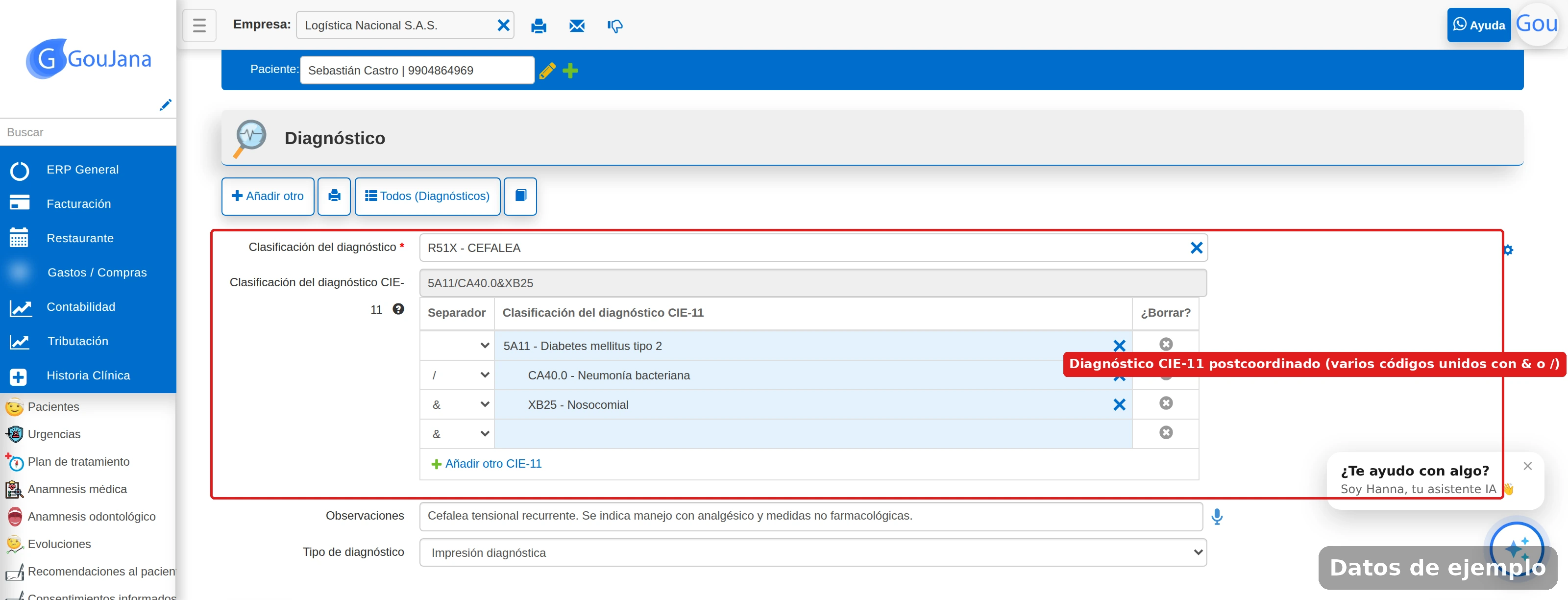Click the book icon button
This screenshot has width=1568, height=600.
[x=520, y=196]
